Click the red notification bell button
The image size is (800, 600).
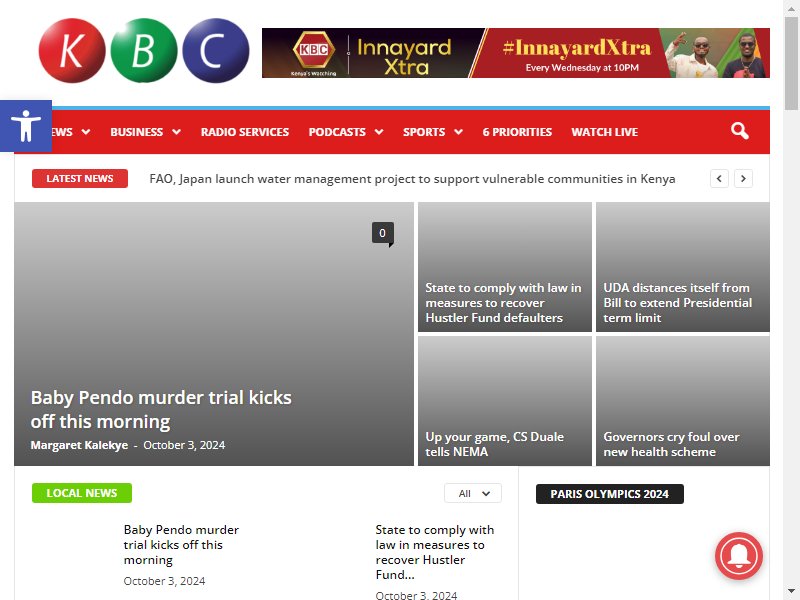pos(738,556)
